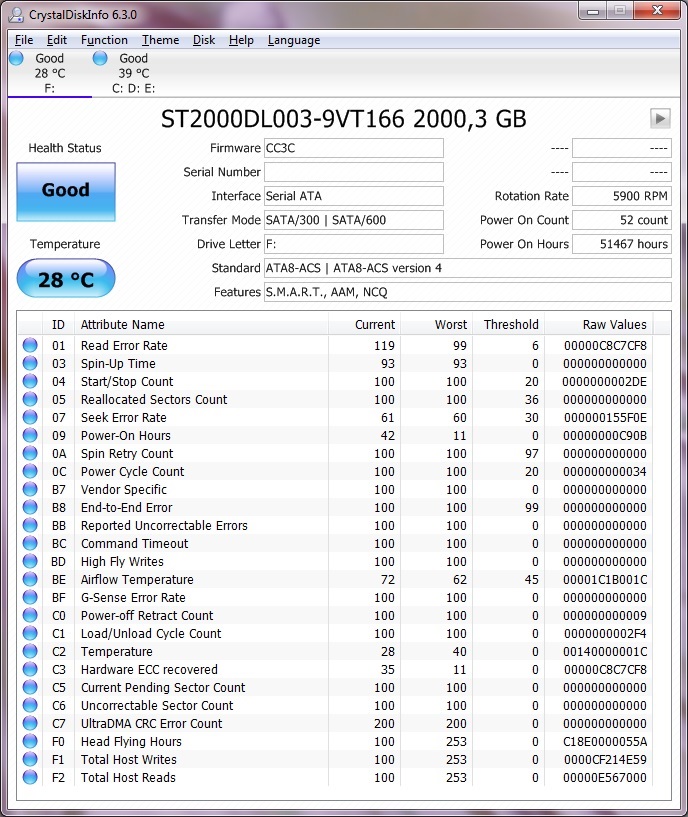Viewport: 688px width, 817px height.
Task: Click status orb for Seek Error Rate
Action: 30,417
